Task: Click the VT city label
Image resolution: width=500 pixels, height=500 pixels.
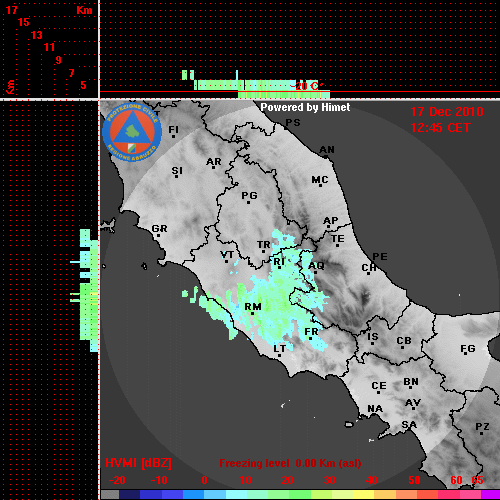Action: click(227, 255)
